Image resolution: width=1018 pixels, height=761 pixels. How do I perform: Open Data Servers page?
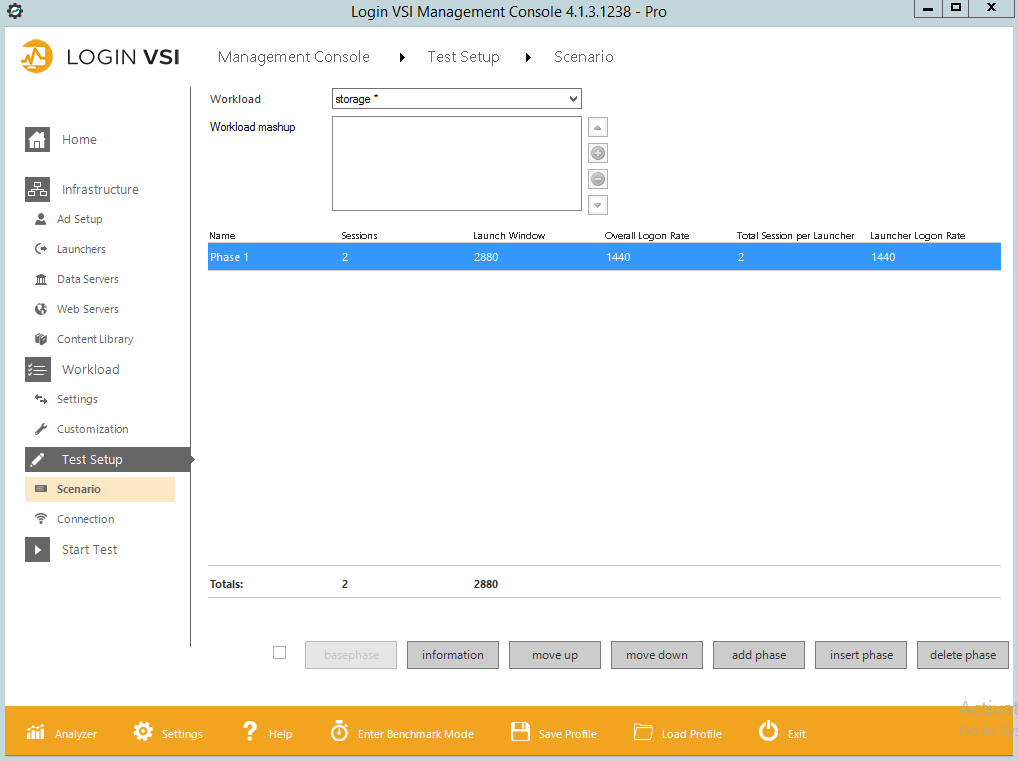click(x=88, y=279)
